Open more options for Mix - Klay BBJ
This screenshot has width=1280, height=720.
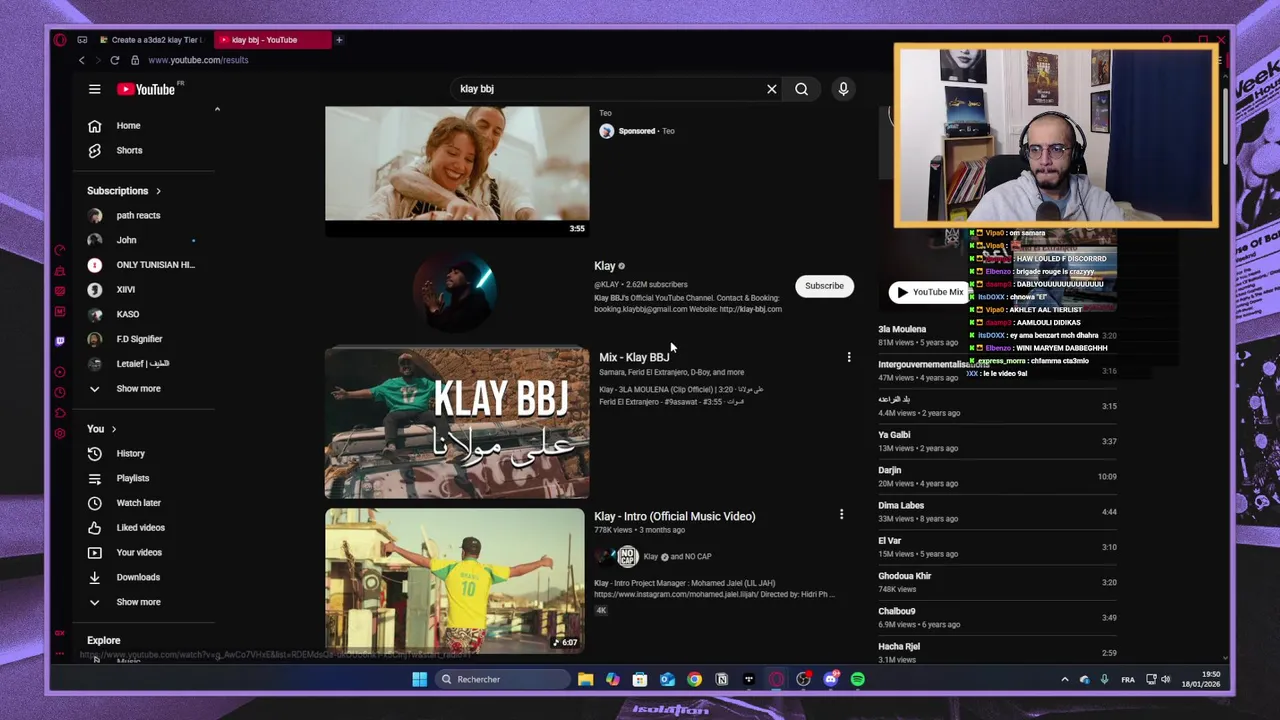[x=849, y=357]
